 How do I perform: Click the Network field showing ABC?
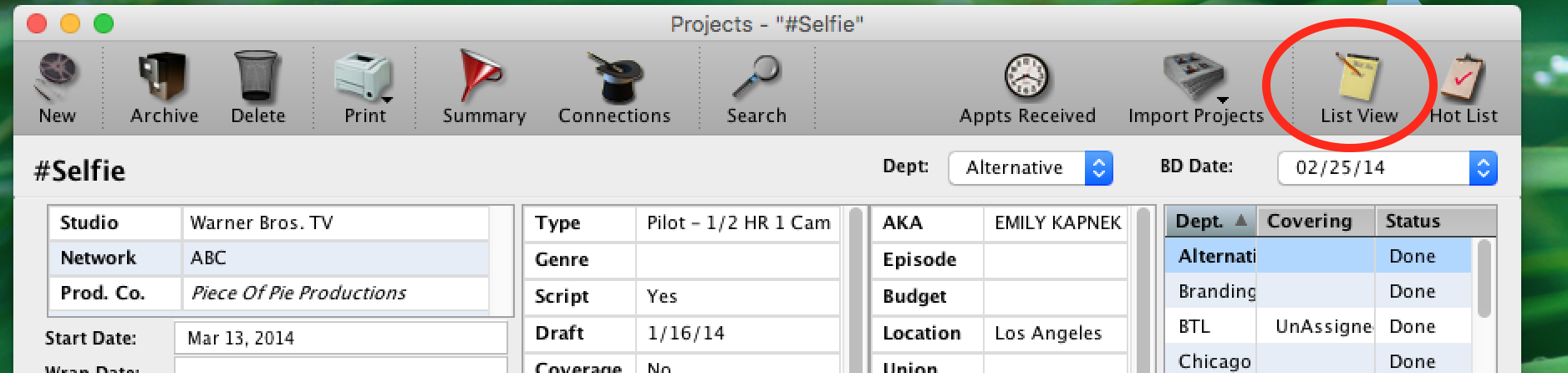tap(335, 258)
